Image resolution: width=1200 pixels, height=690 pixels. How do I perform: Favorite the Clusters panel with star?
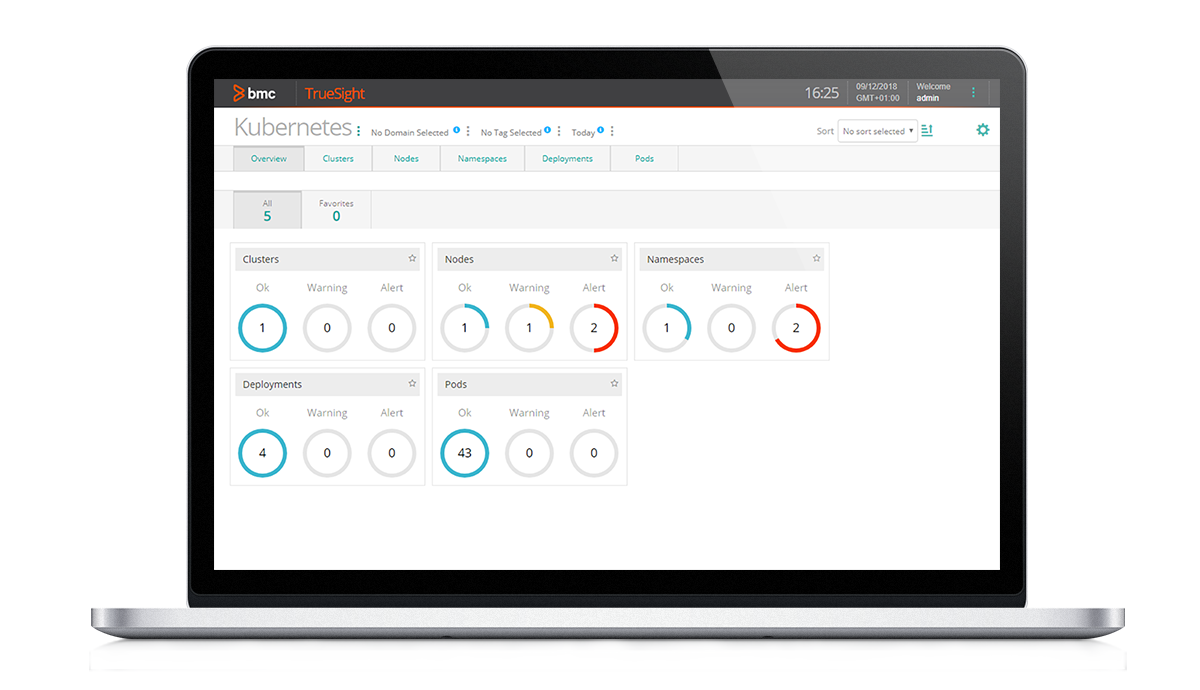point(412,258)
